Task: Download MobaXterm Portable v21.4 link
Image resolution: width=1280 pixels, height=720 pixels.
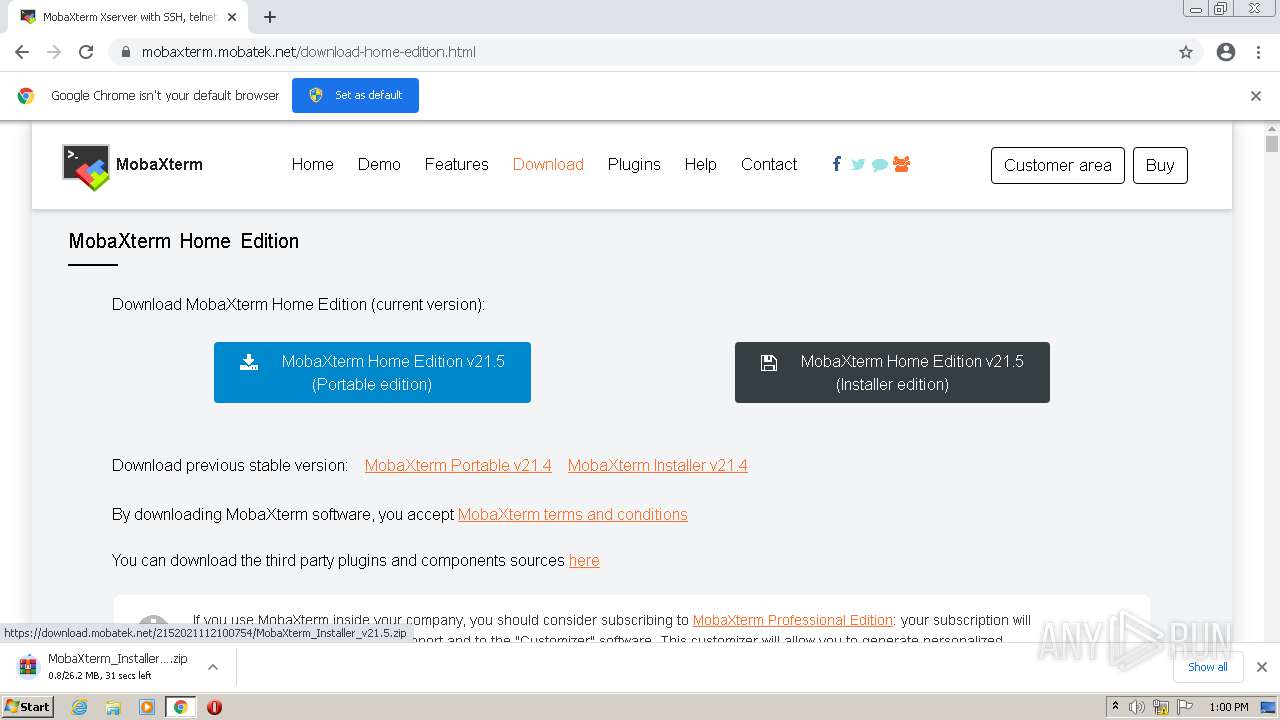Action: tap(458, 465)
